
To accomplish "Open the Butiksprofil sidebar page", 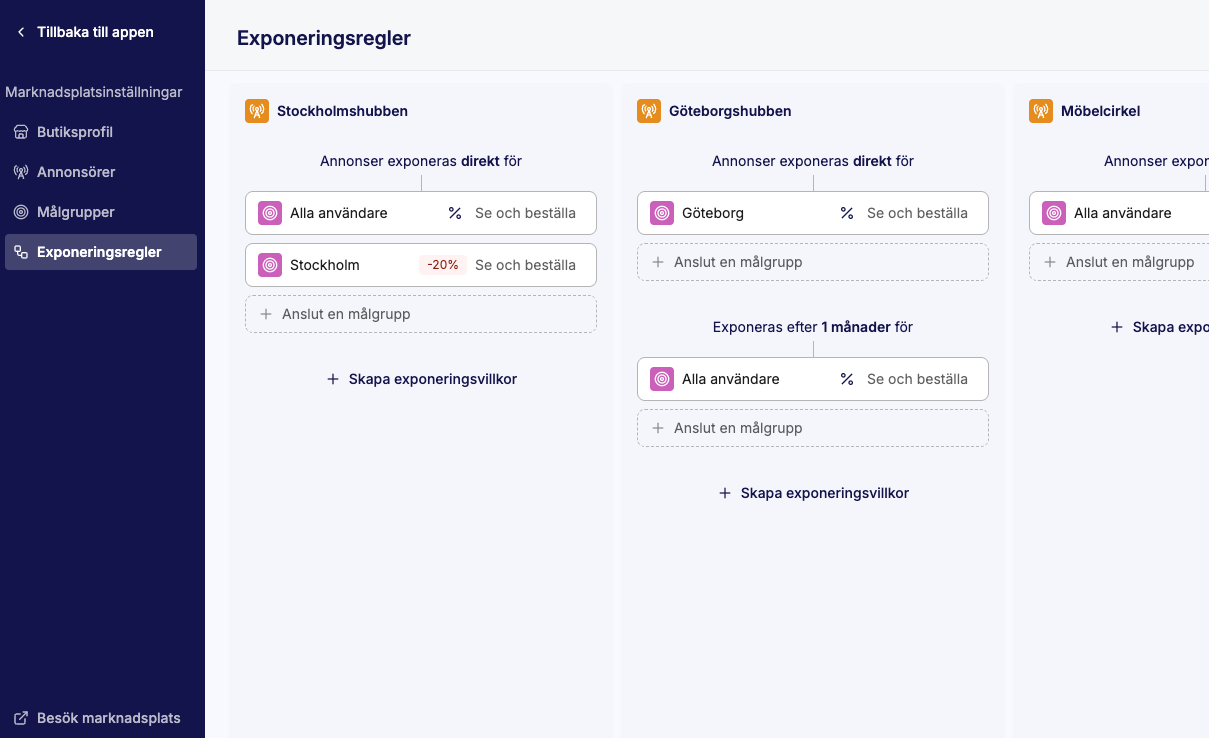I will (74, 132).
